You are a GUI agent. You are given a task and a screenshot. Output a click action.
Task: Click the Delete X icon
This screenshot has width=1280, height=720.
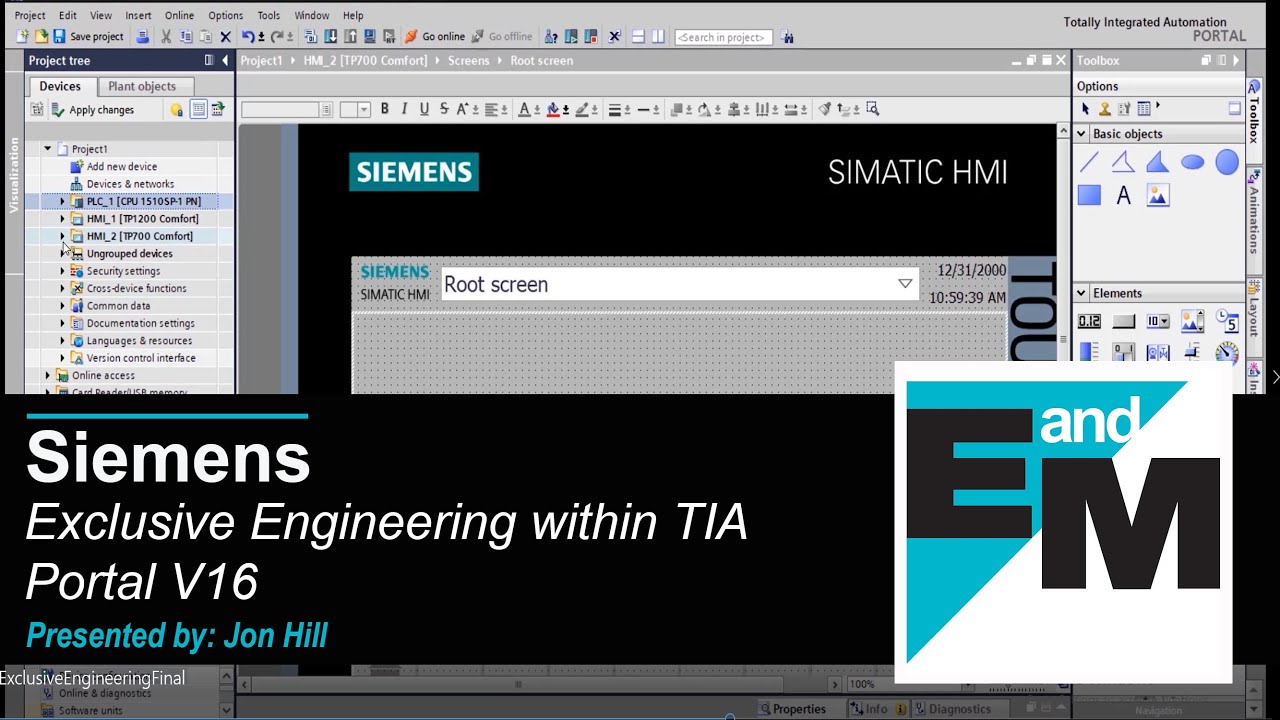click(x=225, y=37)
